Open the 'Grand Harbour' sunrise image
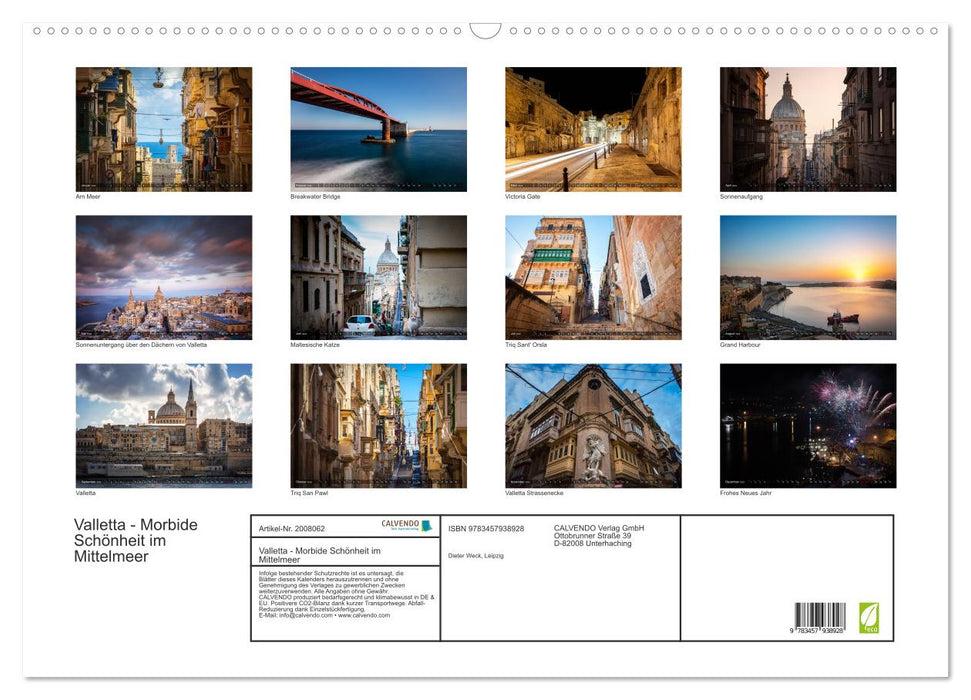 click(807, 277)
